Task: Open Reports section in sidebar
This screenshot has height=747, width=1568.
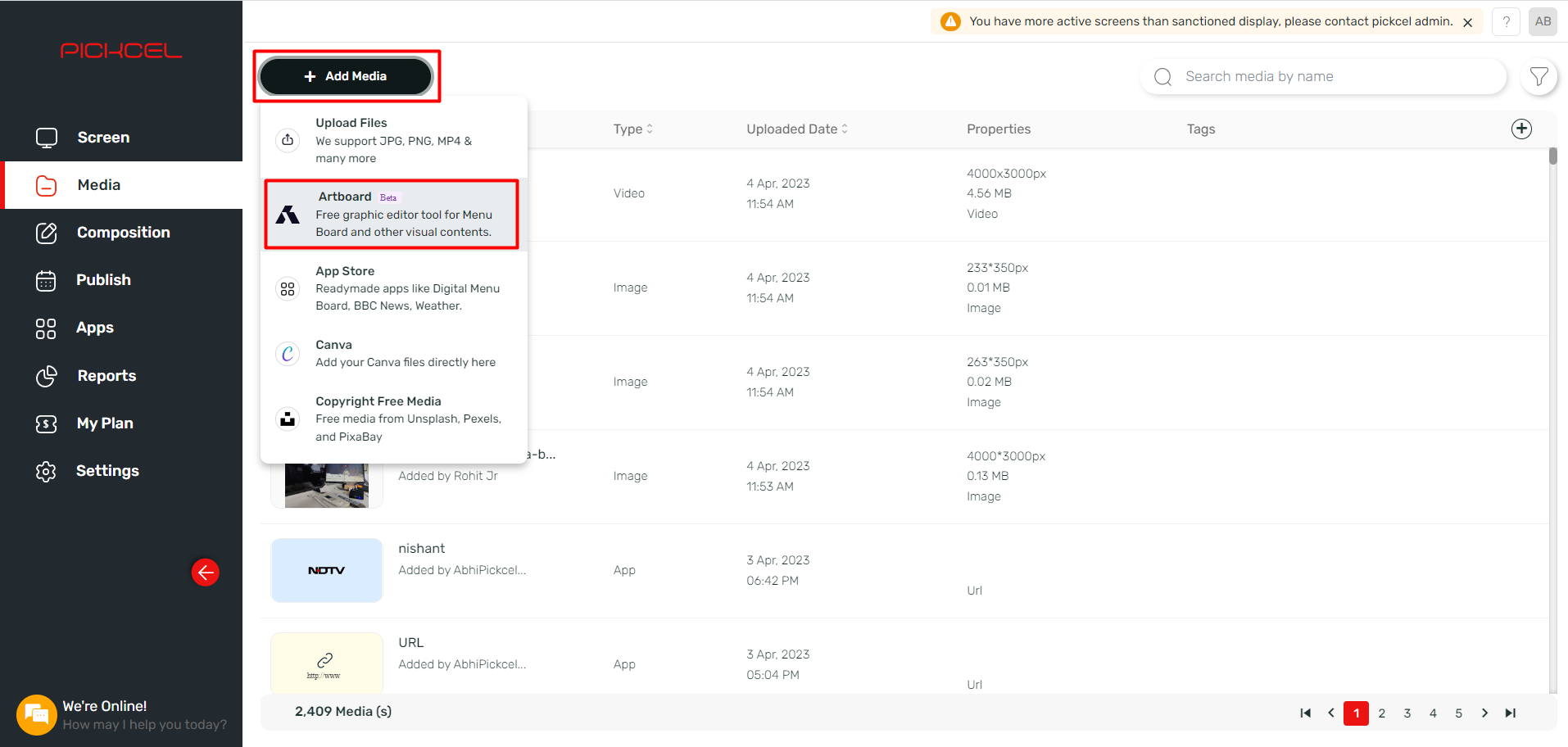Action: point(121,376)
